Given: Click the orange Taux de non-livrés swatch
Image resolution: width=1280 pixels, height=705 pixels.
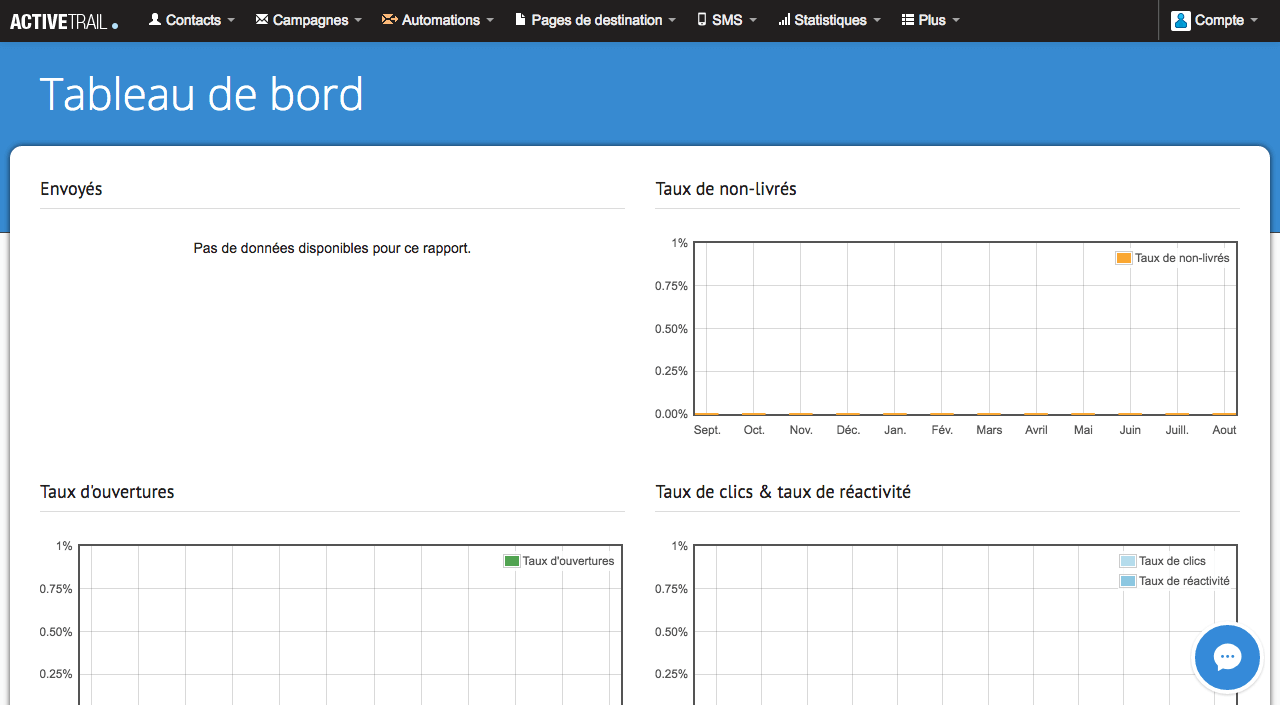Looking at the screenshot, I should (x=1124, y=258).
